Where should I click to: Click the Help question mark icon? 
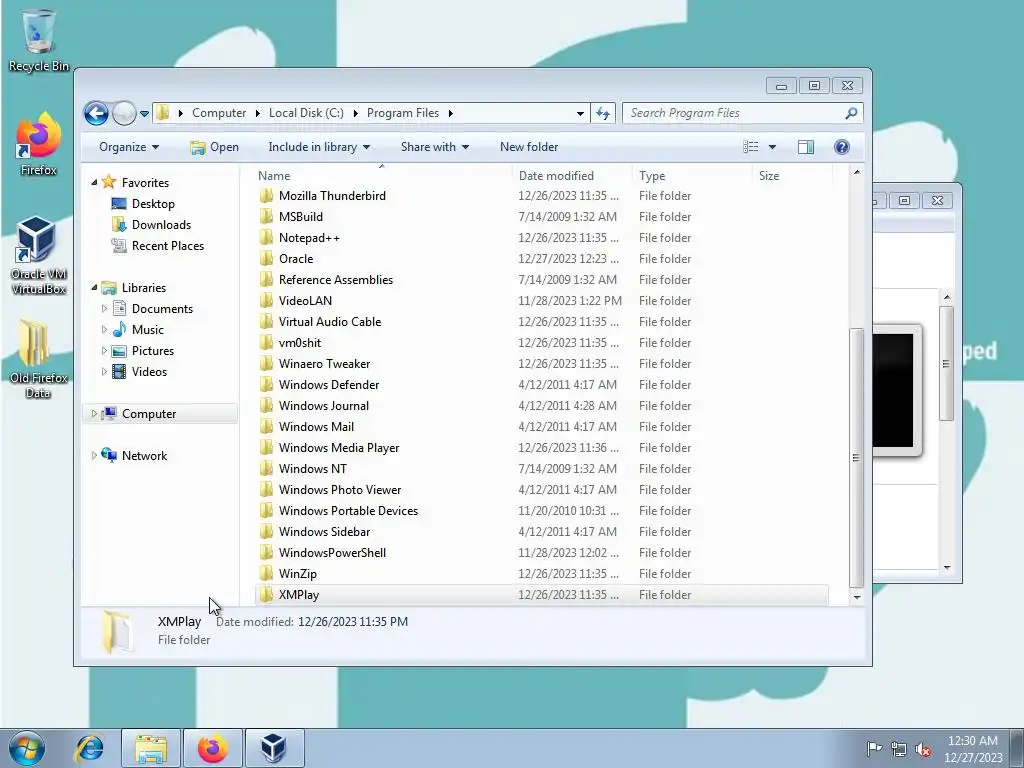pos(842,147)
